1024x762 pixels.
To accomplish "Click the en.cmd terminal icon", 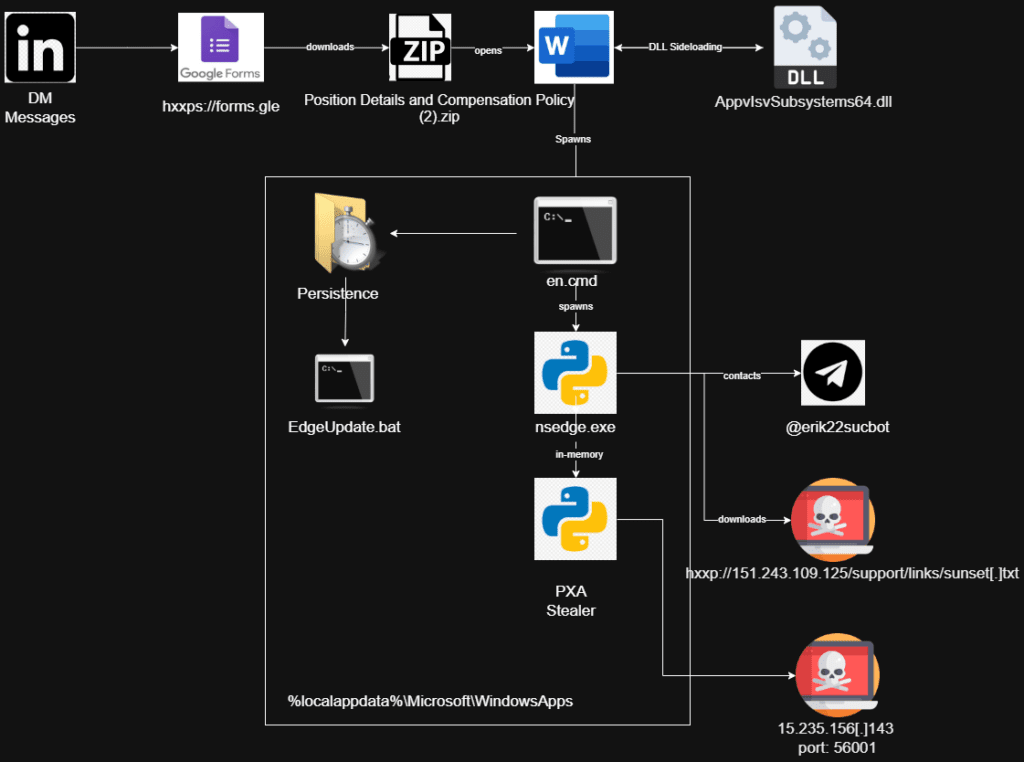I will pos(574,230).
